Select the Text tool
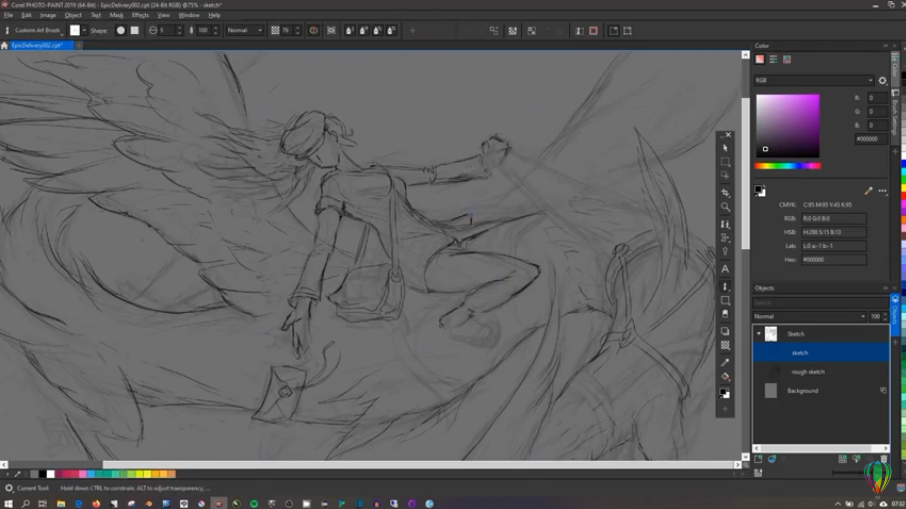This screenshot has height=509, width=906. 726,269
